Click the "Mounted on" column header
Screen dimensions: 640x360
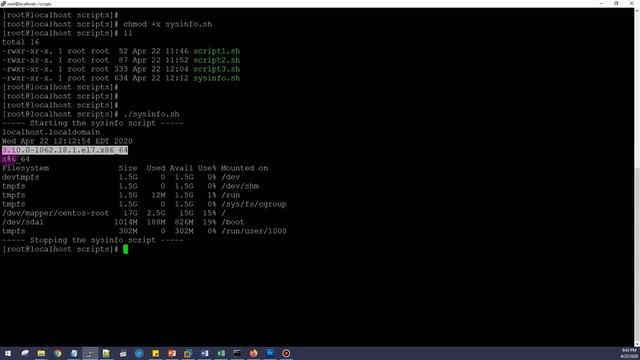coord(244,168)
